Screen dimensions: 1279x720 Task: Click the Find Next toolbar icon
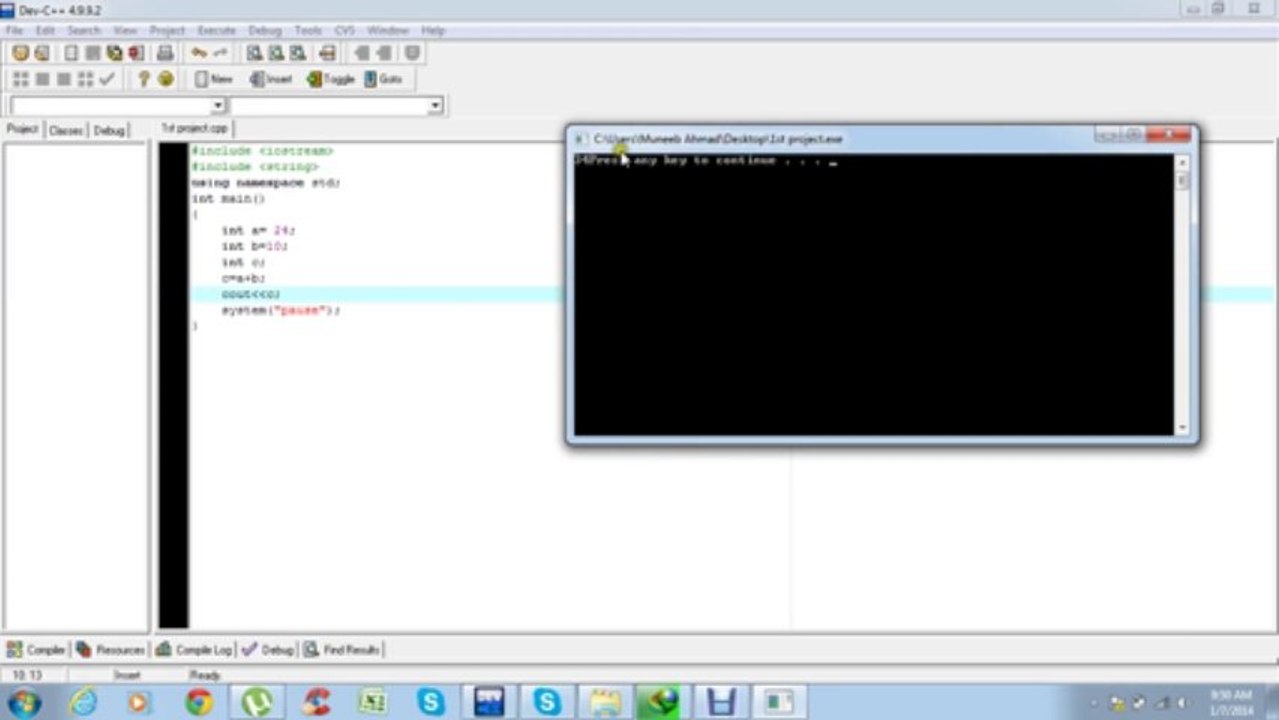pyautogui.click(x=296, y=53)
